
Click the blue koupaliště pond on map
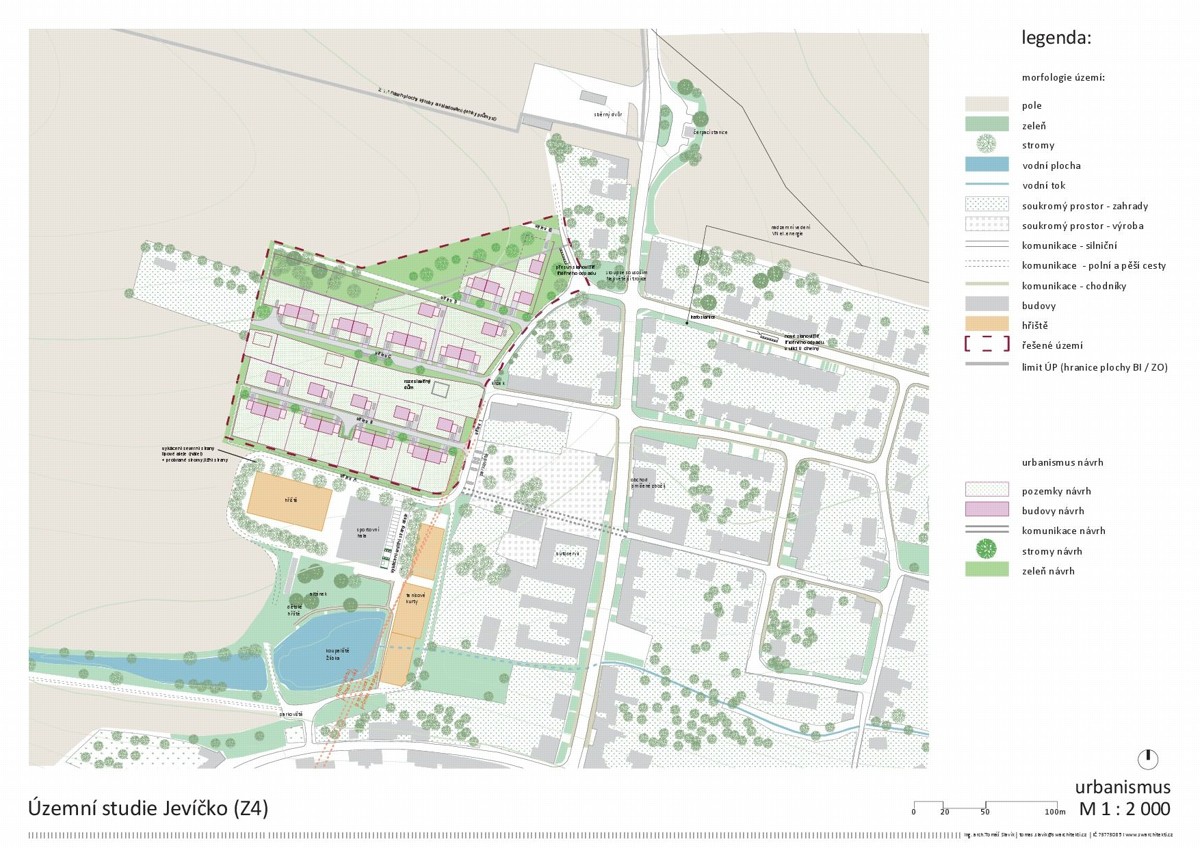[x=328, y=648]
